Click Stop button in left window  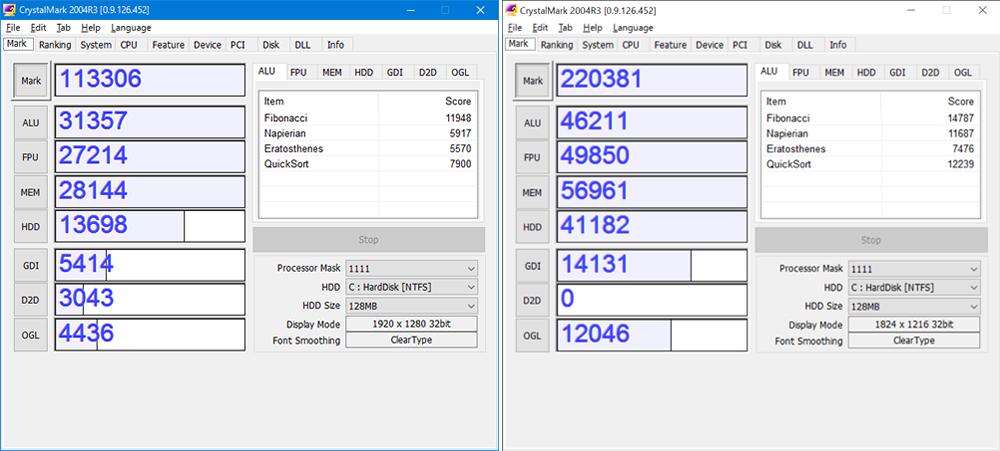369,240
